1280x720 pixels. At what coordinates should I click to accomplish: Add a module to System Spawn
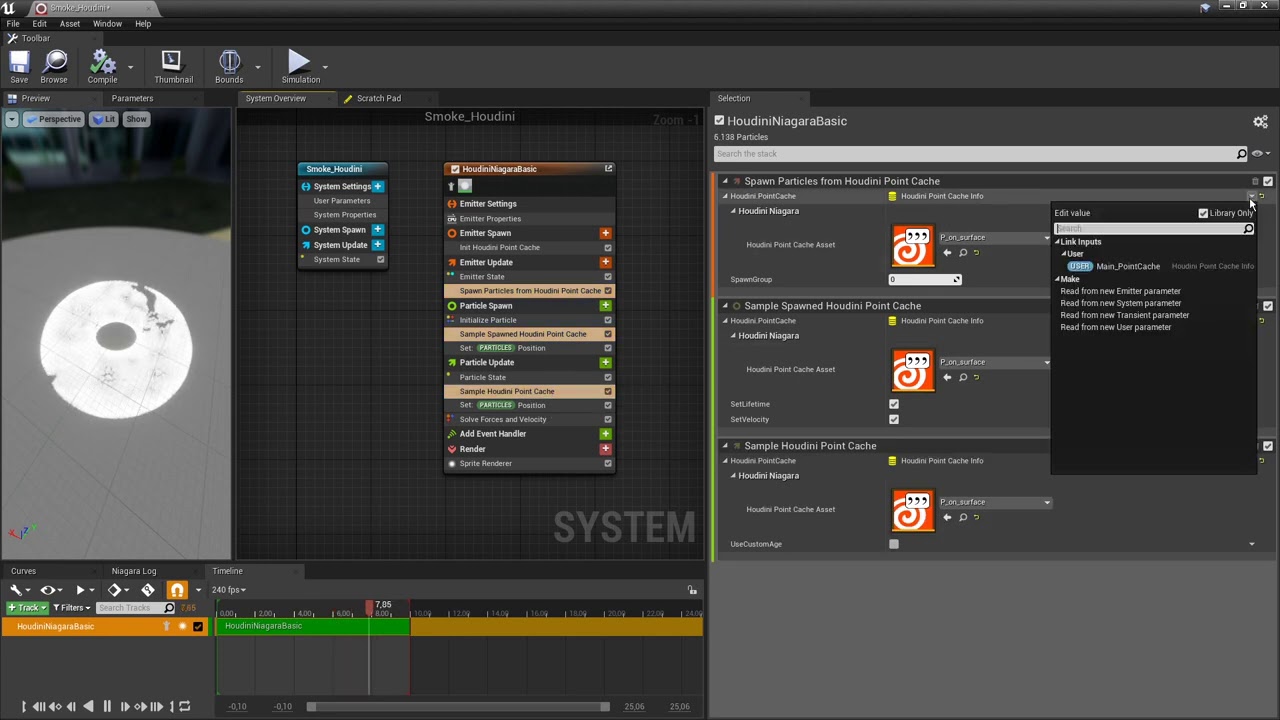point(377,230)
